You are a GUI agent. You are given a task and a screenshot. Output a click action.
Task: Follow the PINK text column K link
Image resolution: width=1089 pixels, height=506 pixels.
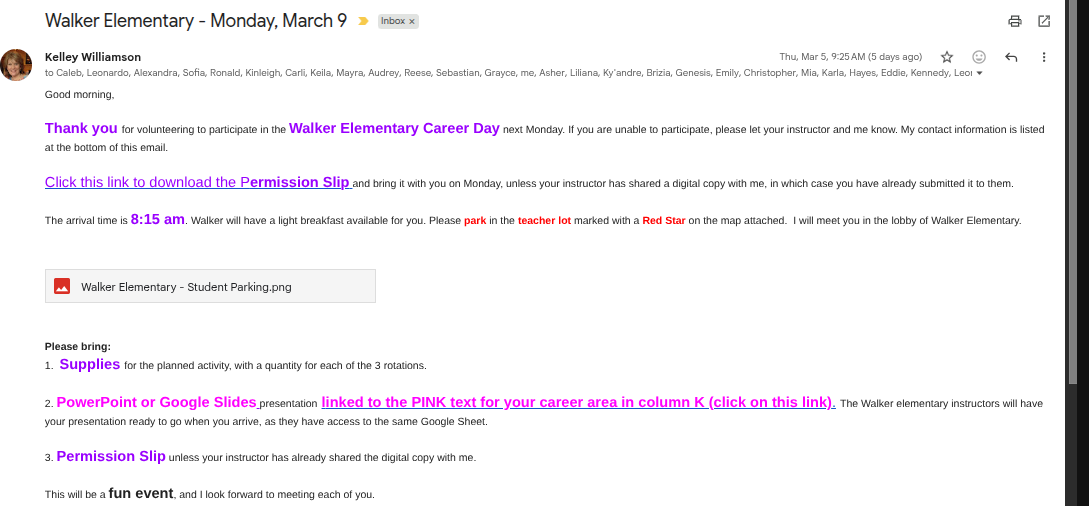578,402
